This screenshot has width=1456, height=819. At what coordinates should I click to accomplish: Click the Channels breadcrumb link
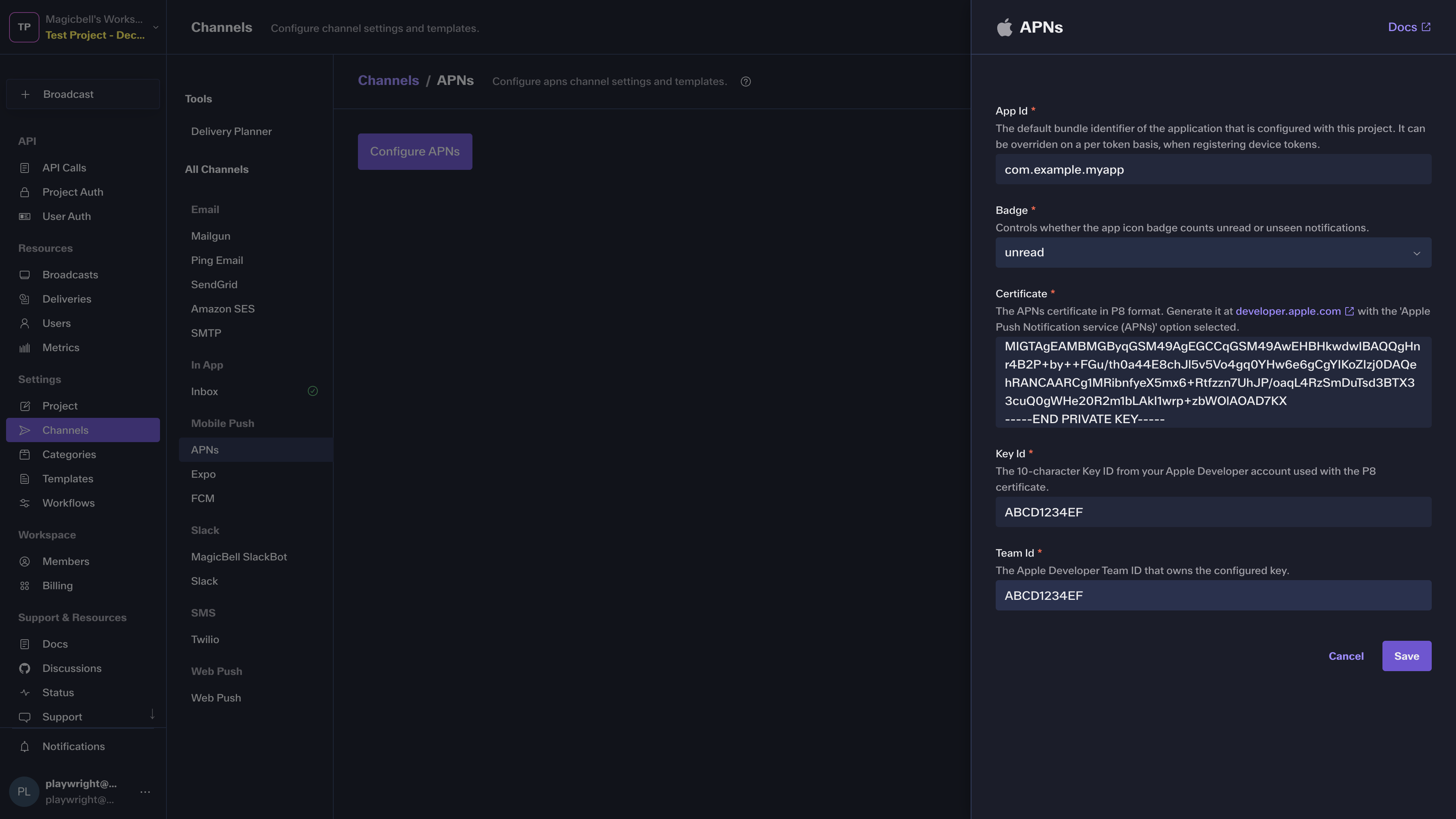click(x=388, y=80)
